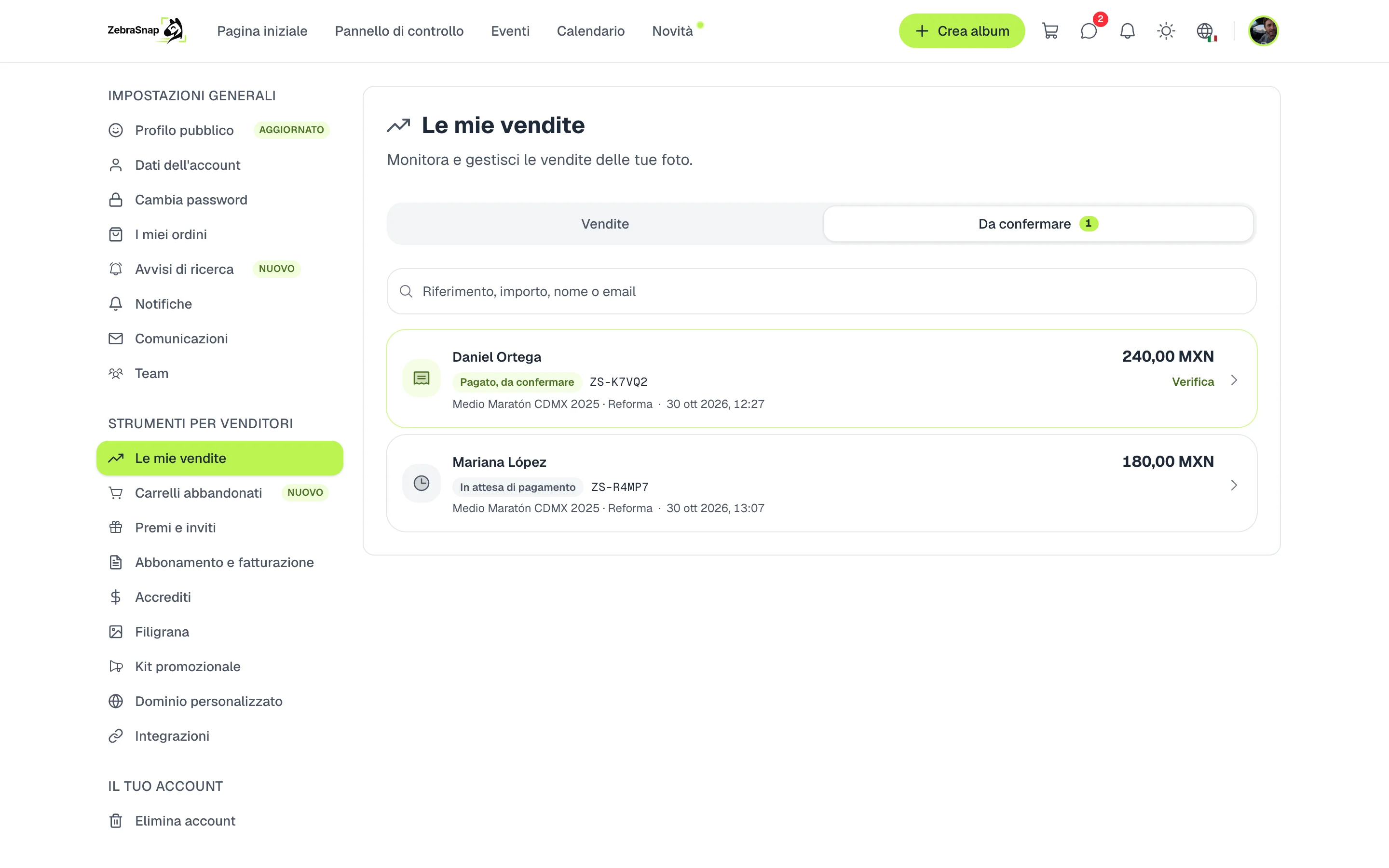The image size is (1389, 868).
Task: Open messages chat bubble icon
Action: point(1089,31)
